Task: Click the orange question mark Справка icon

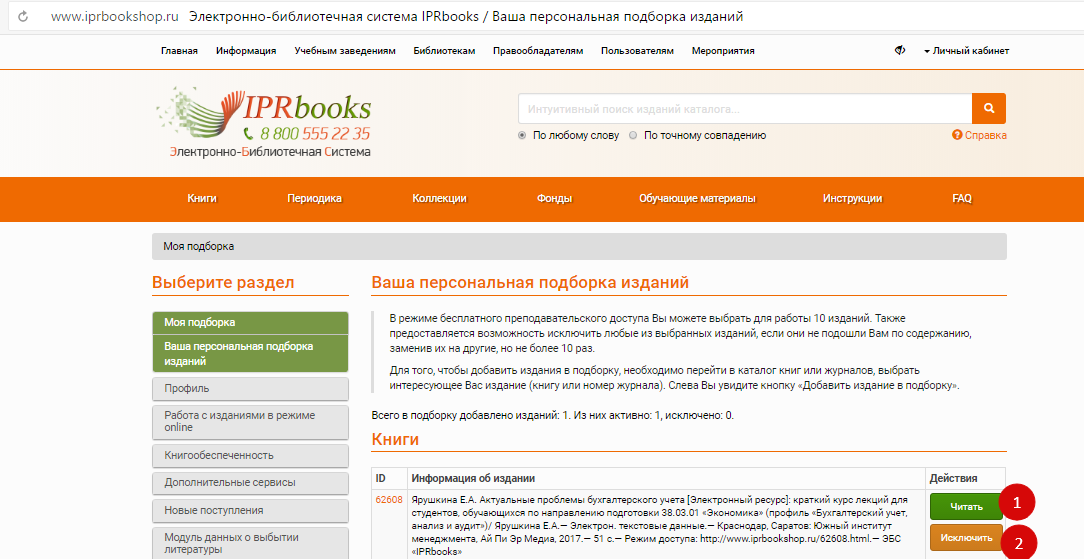Action: (957, 135)
